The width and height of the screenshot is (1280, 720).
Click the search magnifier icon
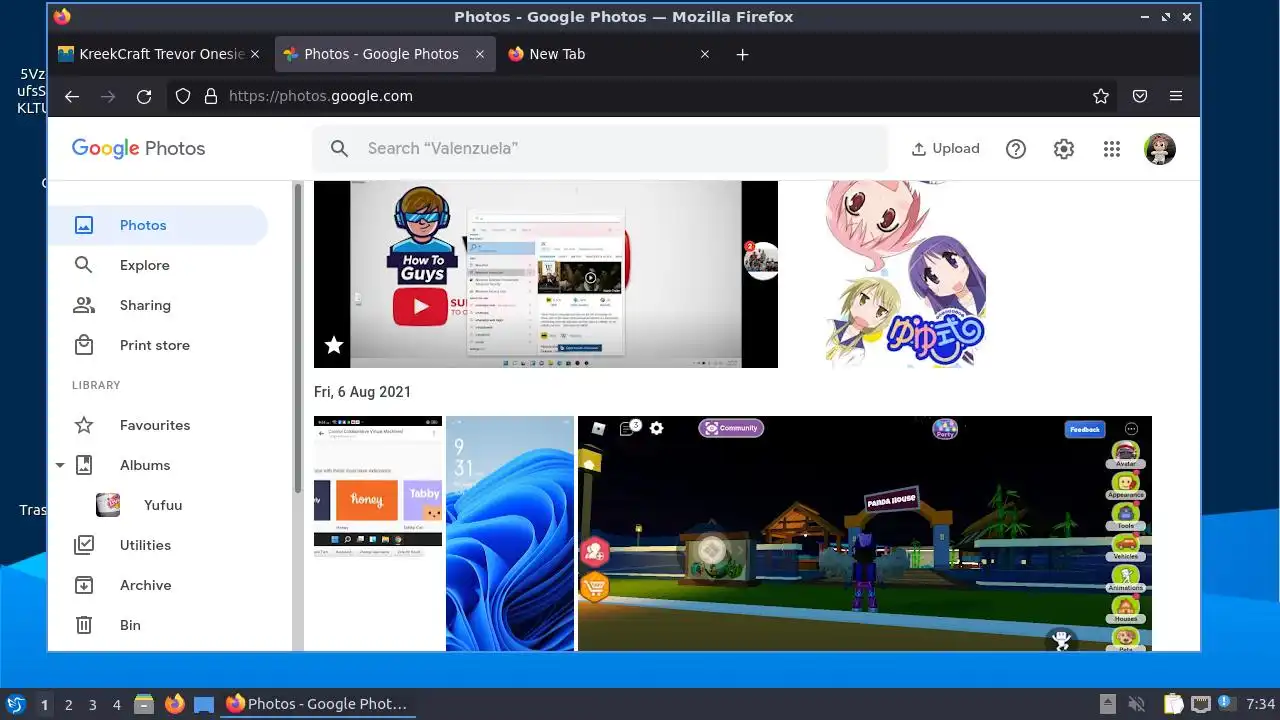point(340,148)
